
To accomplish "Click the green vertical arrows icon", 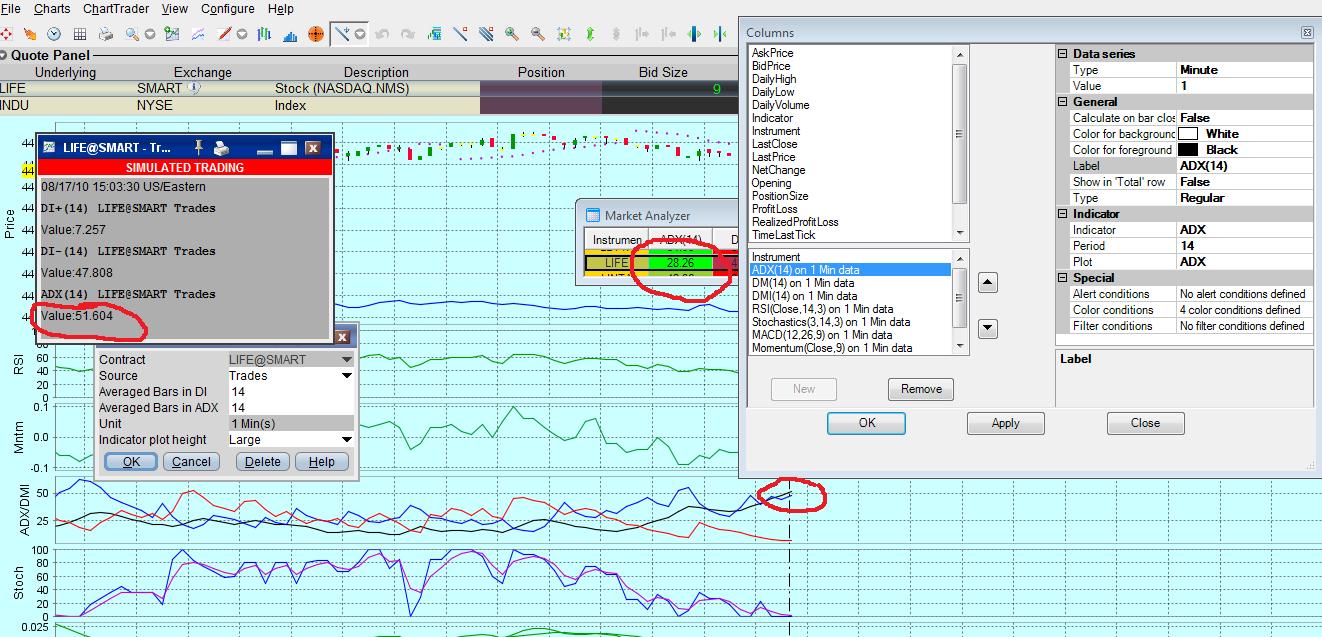I will tap(589, 34).
